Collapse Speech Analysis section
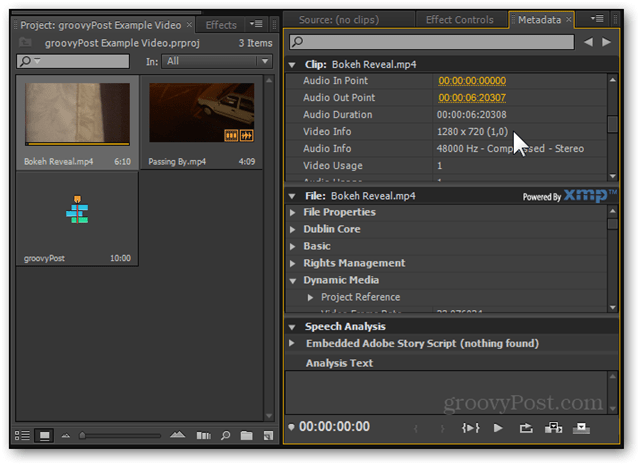 click(x=292, y=327)
